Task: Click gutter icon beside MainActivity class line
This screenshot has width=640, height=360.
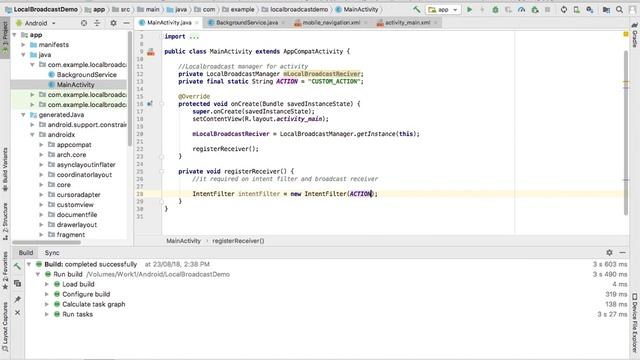Action: [x=151, y=52]
